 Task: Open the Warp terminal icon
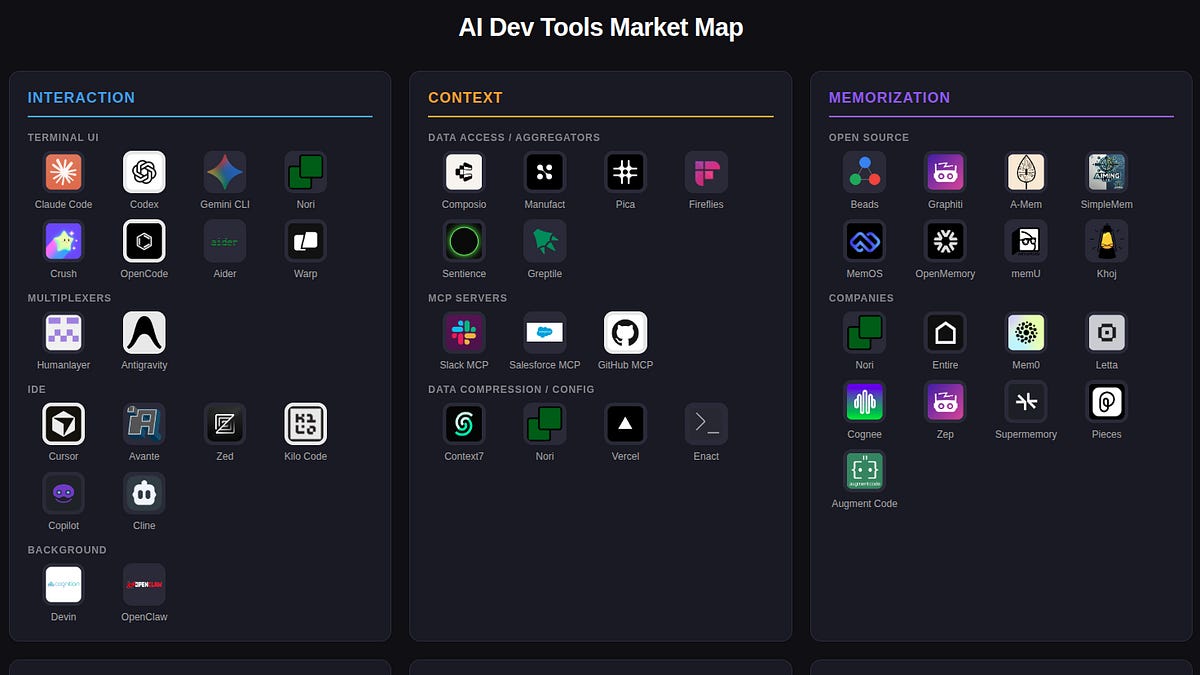pos(305,241)
